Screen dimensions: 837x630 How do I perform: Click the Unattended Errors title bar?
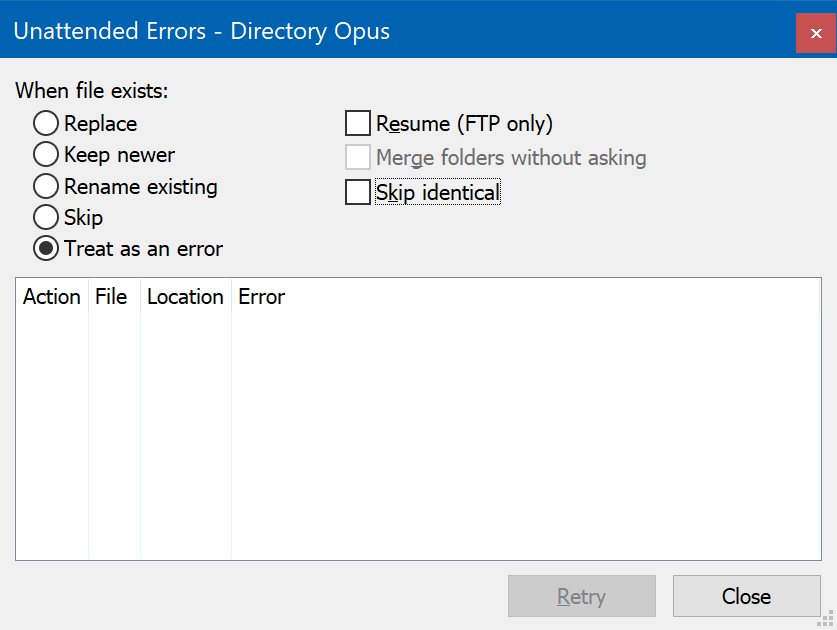pos(398,30)
